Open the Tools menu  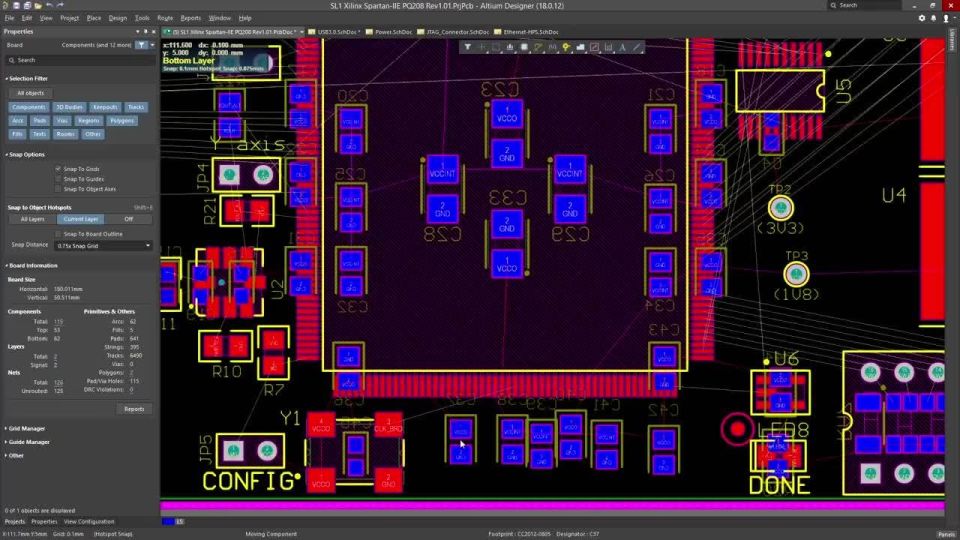coord(142,18)
